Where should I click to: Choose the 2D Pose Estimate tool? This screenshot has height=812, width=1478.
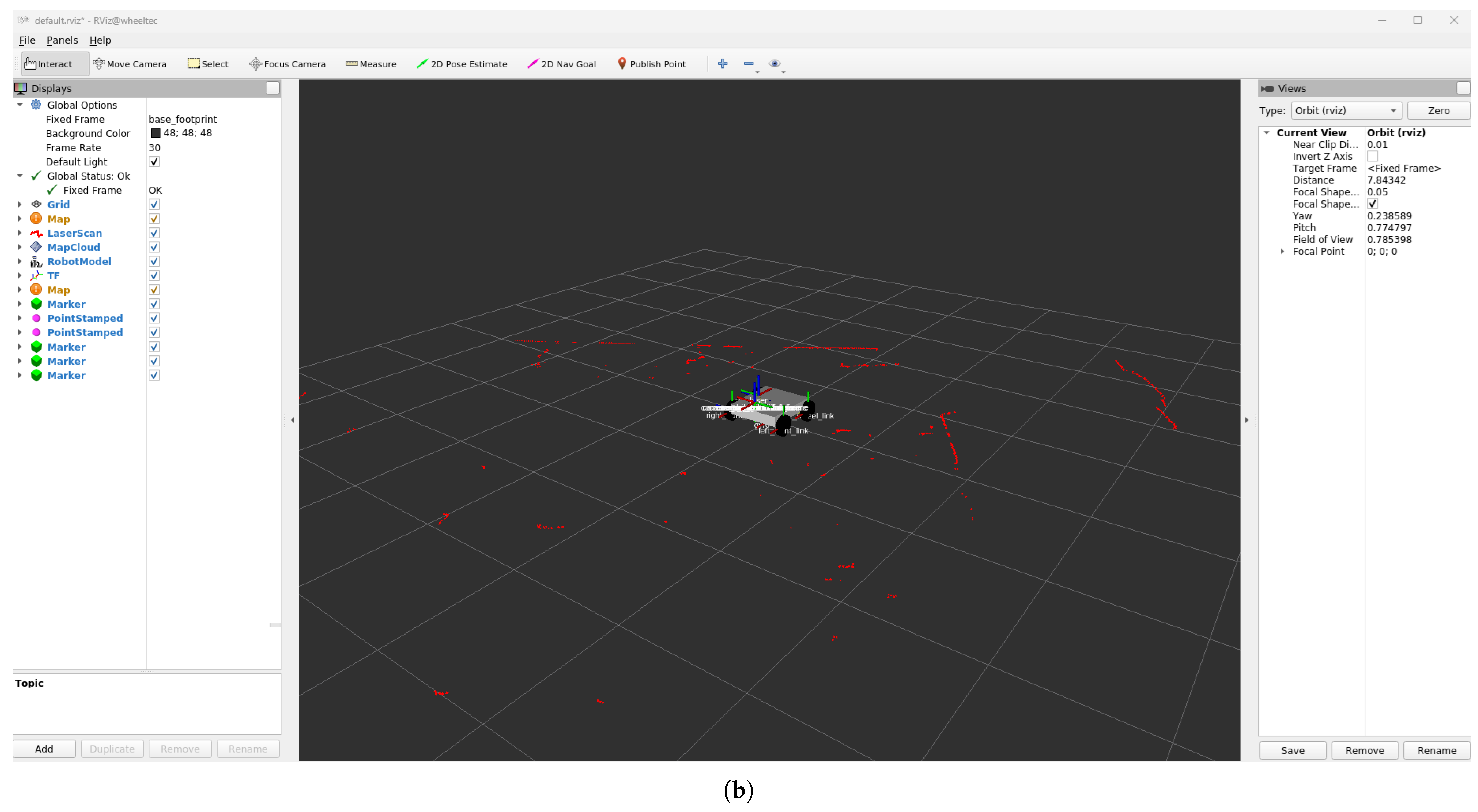pyautogui.click(x=462, y=64)
